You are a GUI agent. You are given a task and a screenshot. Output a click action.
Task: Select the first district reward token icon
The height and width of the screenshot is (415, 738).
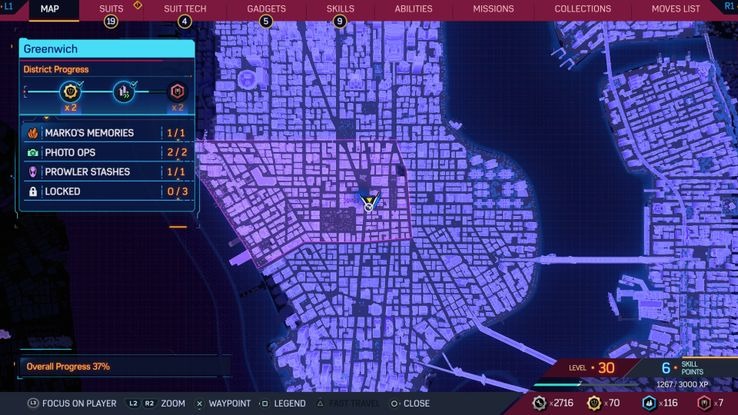[71, 92]
